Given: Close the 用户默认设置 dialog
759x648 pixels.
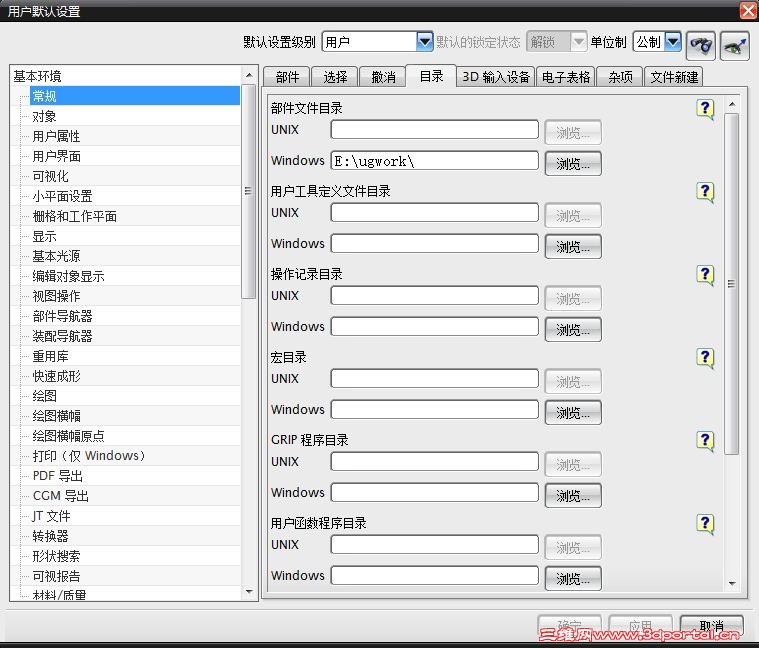Looking at the screenshot, I should coord(748,10).
